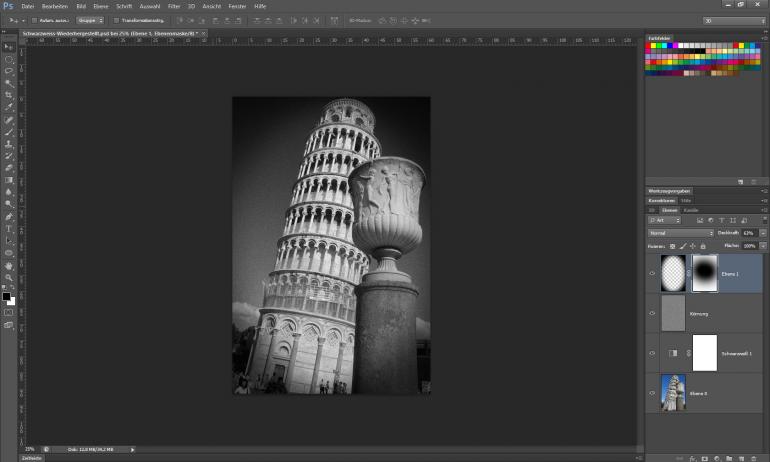Open Layers panel flyout menu
The image size is (770, 462).
click(x=764, y=210)
